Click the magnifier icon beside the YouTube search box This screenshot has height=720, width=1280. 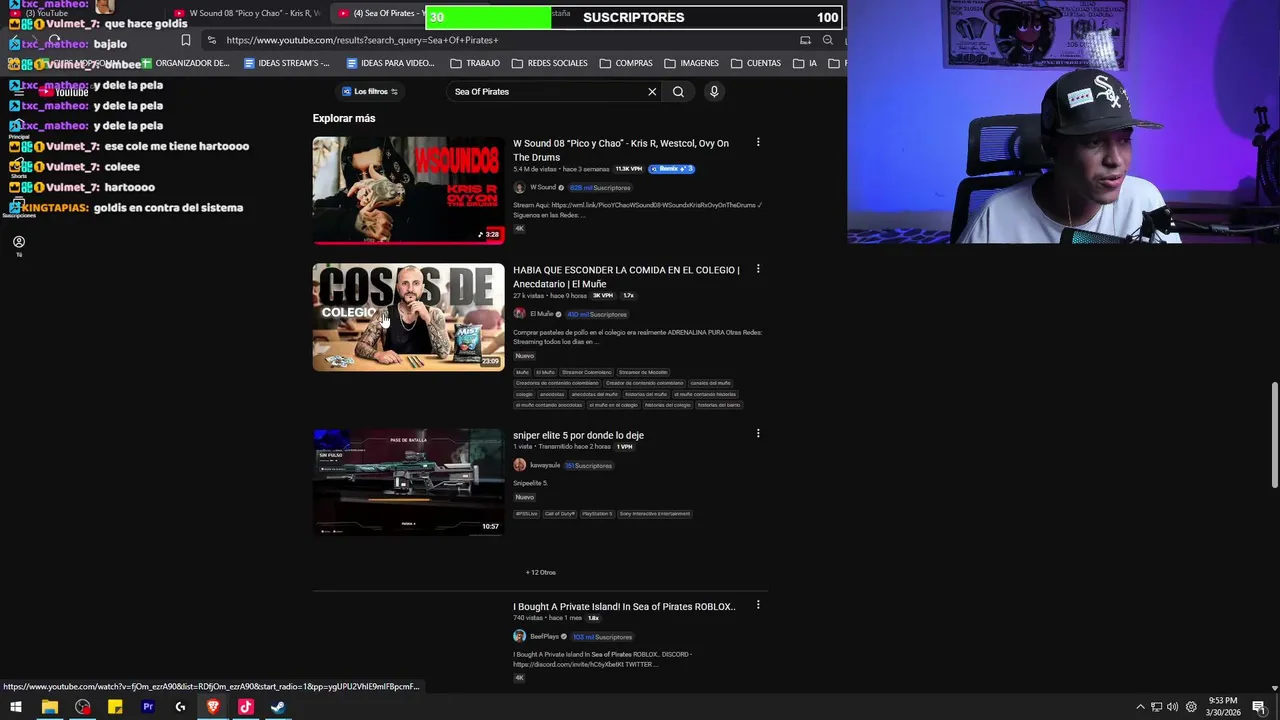pos(678,91)
